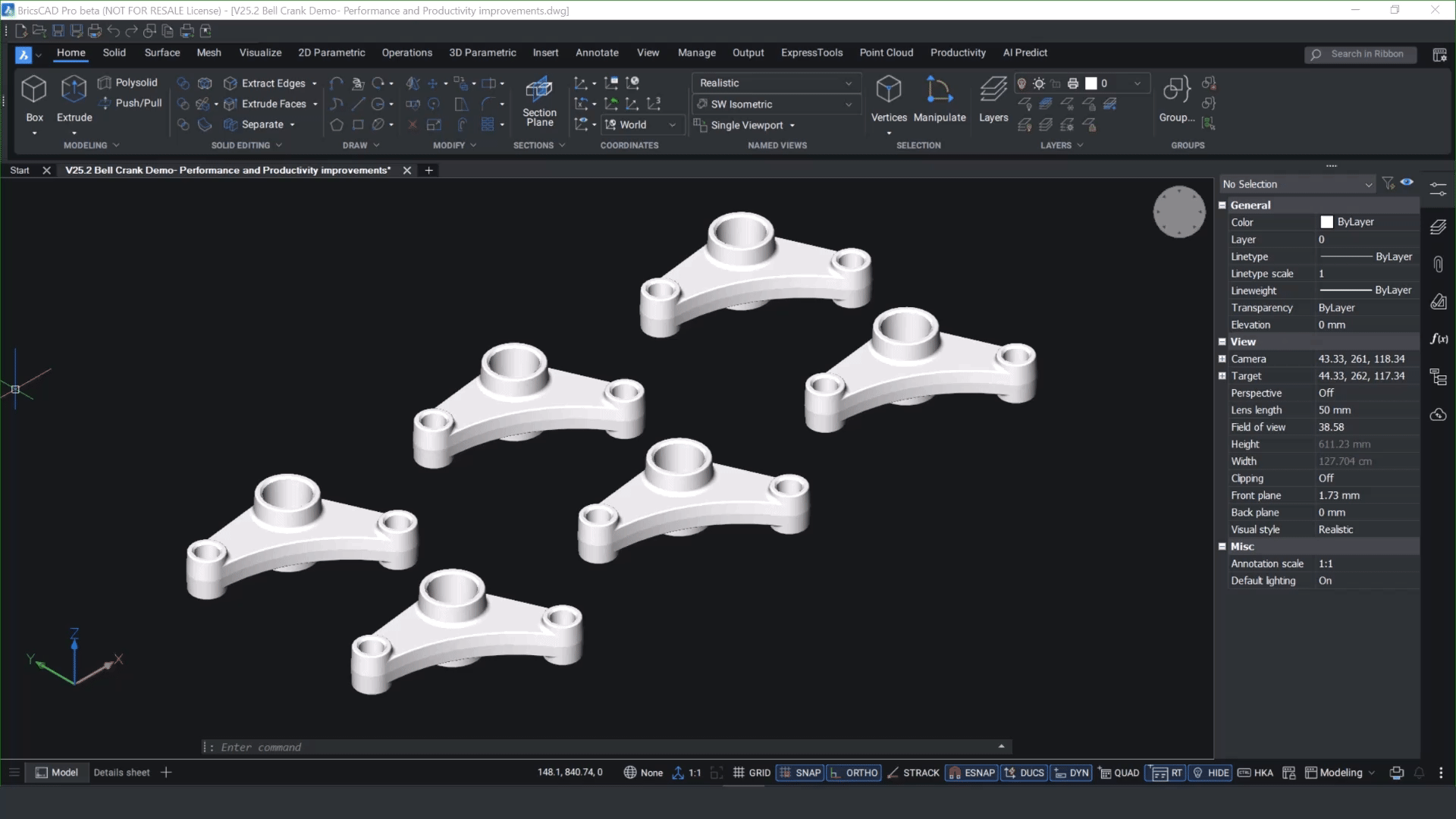This screenshot has width=1456, height=819.
Task: Toggle ORTHO mode in the status bar
Action: coord(854,772)
